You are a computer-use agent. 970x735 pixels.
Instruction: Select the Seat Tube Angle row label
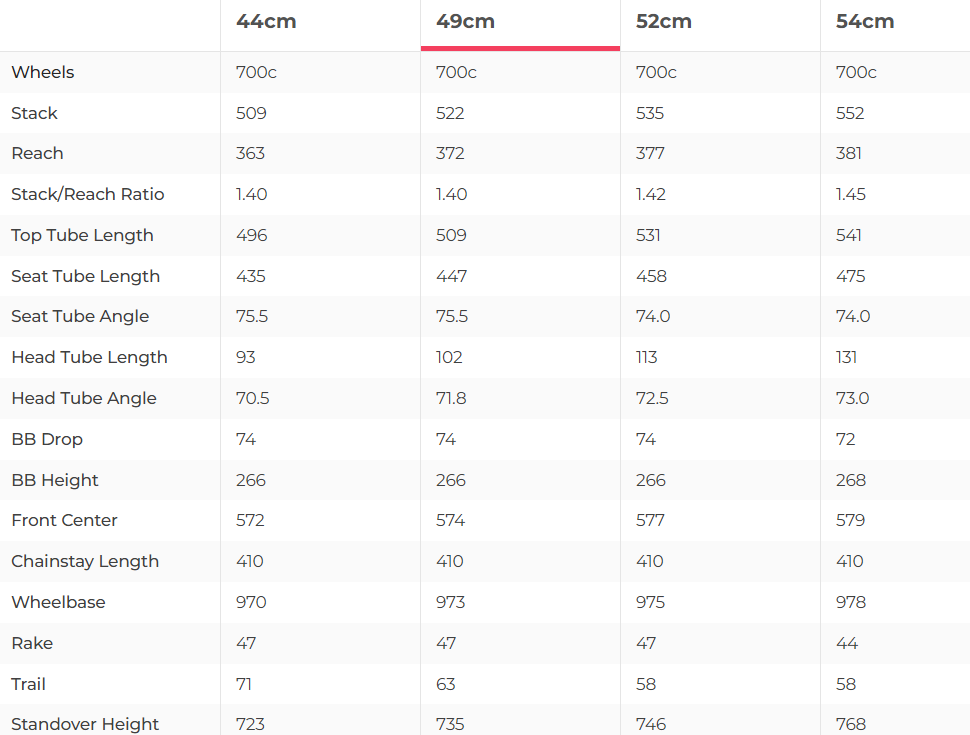click(x=80, y=316)
